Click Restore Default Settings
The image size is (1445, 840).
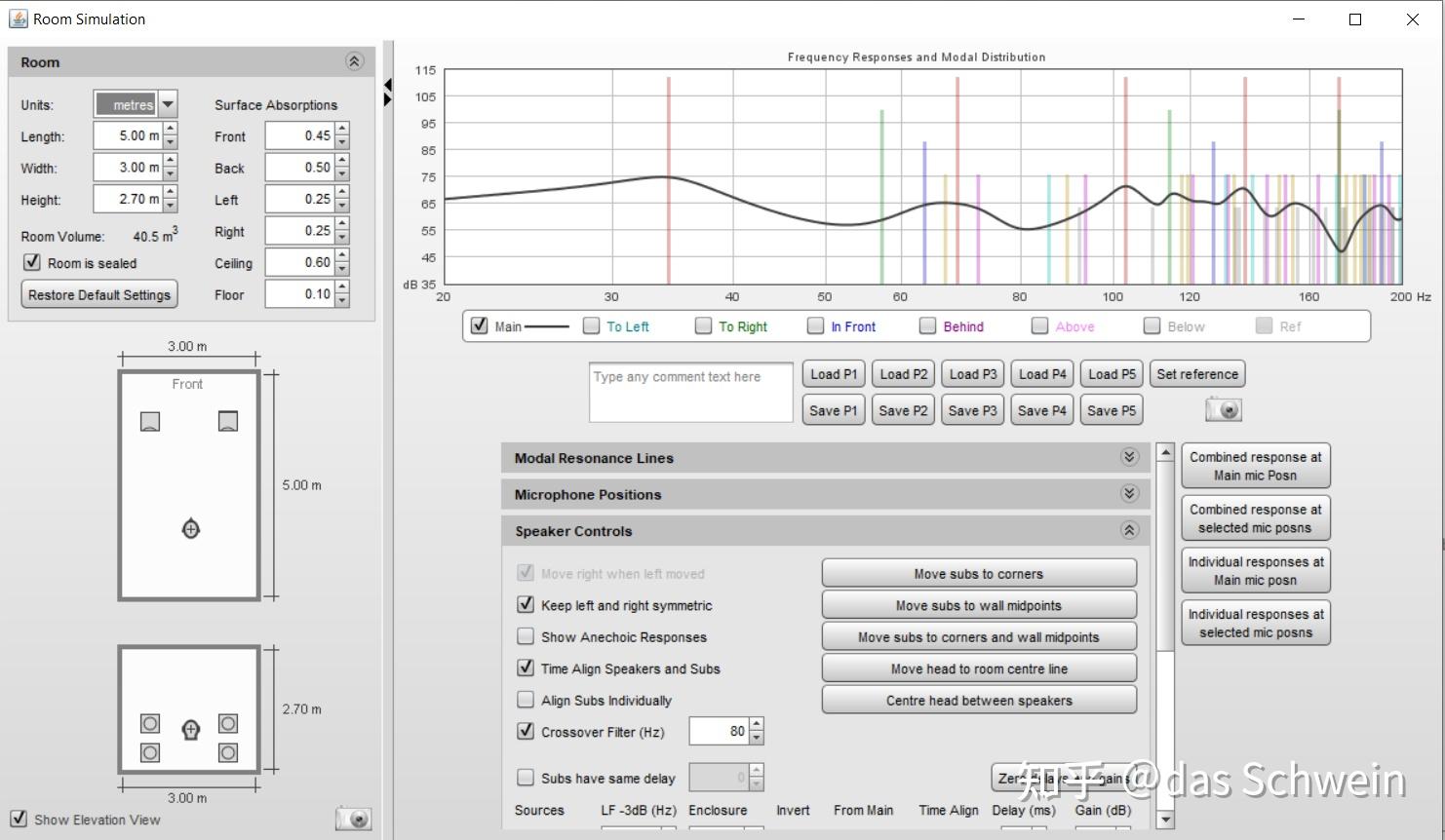coord(99,295)
